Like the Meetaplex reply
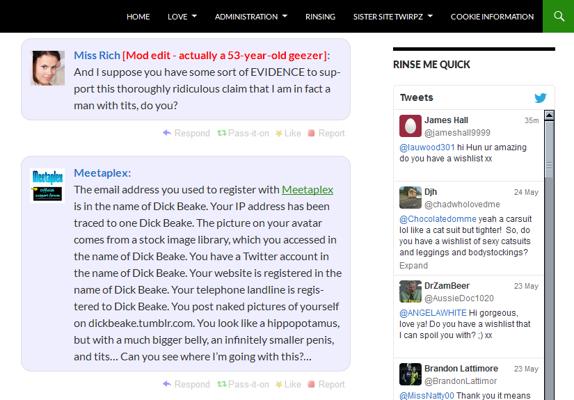 (288, 384)
